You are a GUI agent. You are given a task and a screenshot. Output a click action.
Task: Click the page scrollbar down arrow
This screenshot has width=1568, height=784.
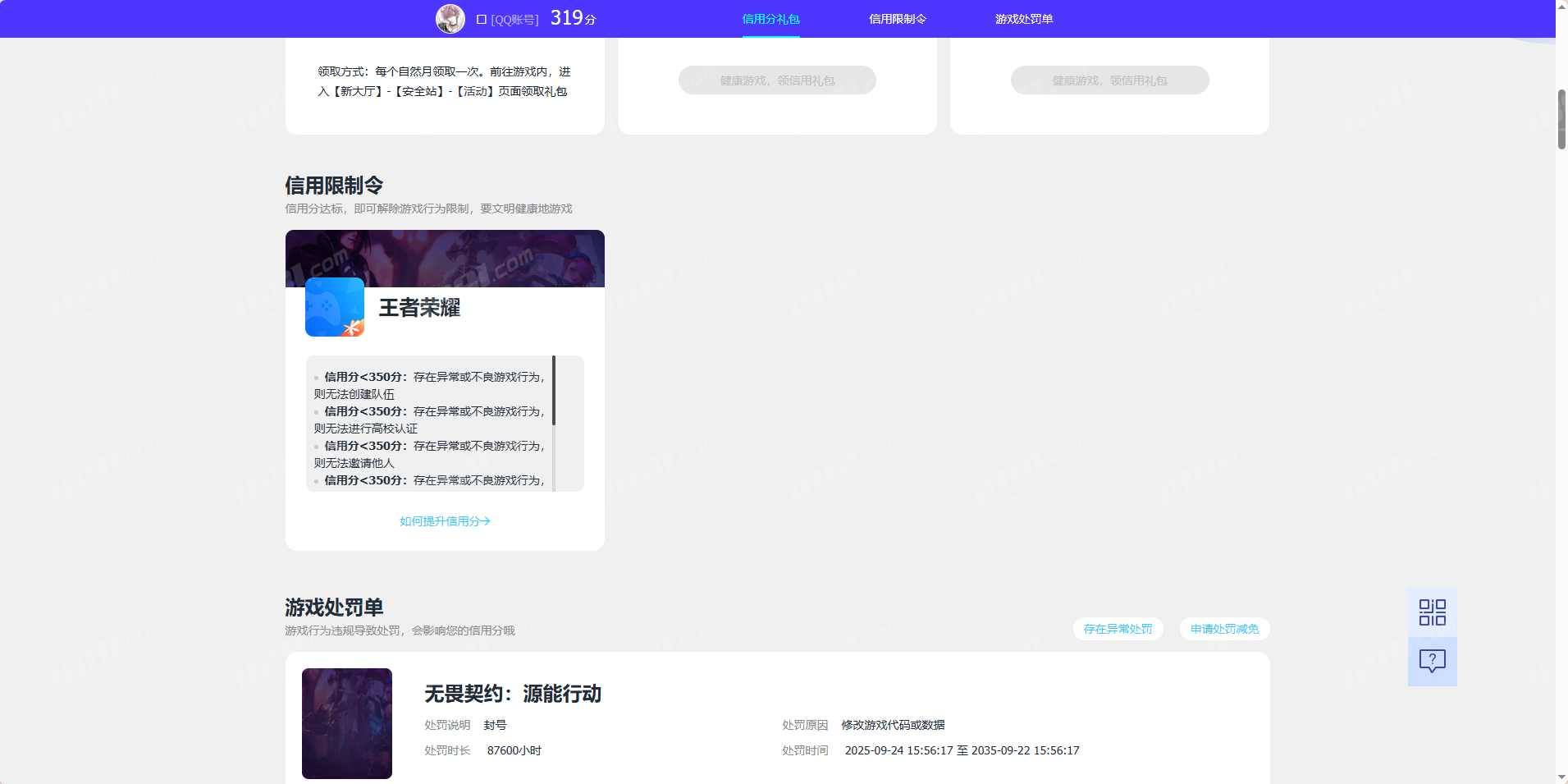click(x=1561, y=777)
